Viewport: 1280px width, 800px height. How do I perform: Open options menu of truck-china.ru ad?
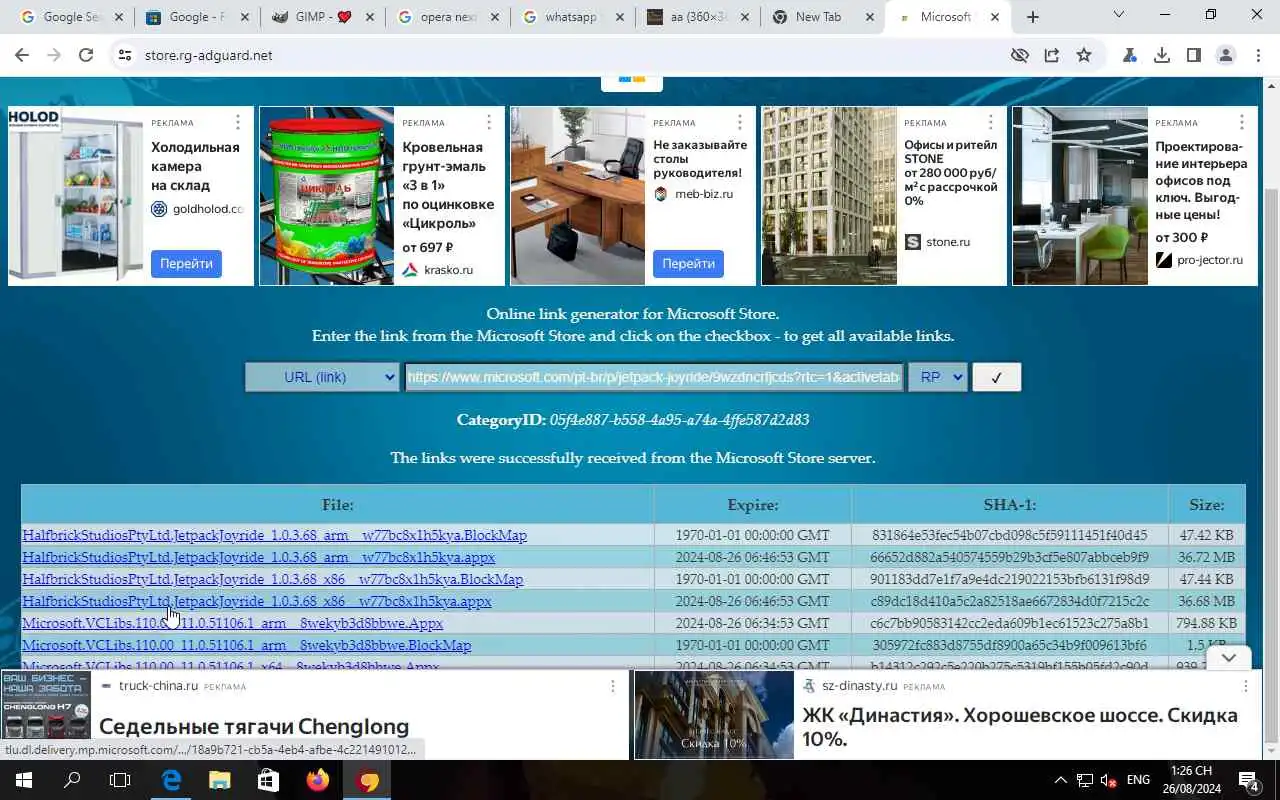point(613,686)
